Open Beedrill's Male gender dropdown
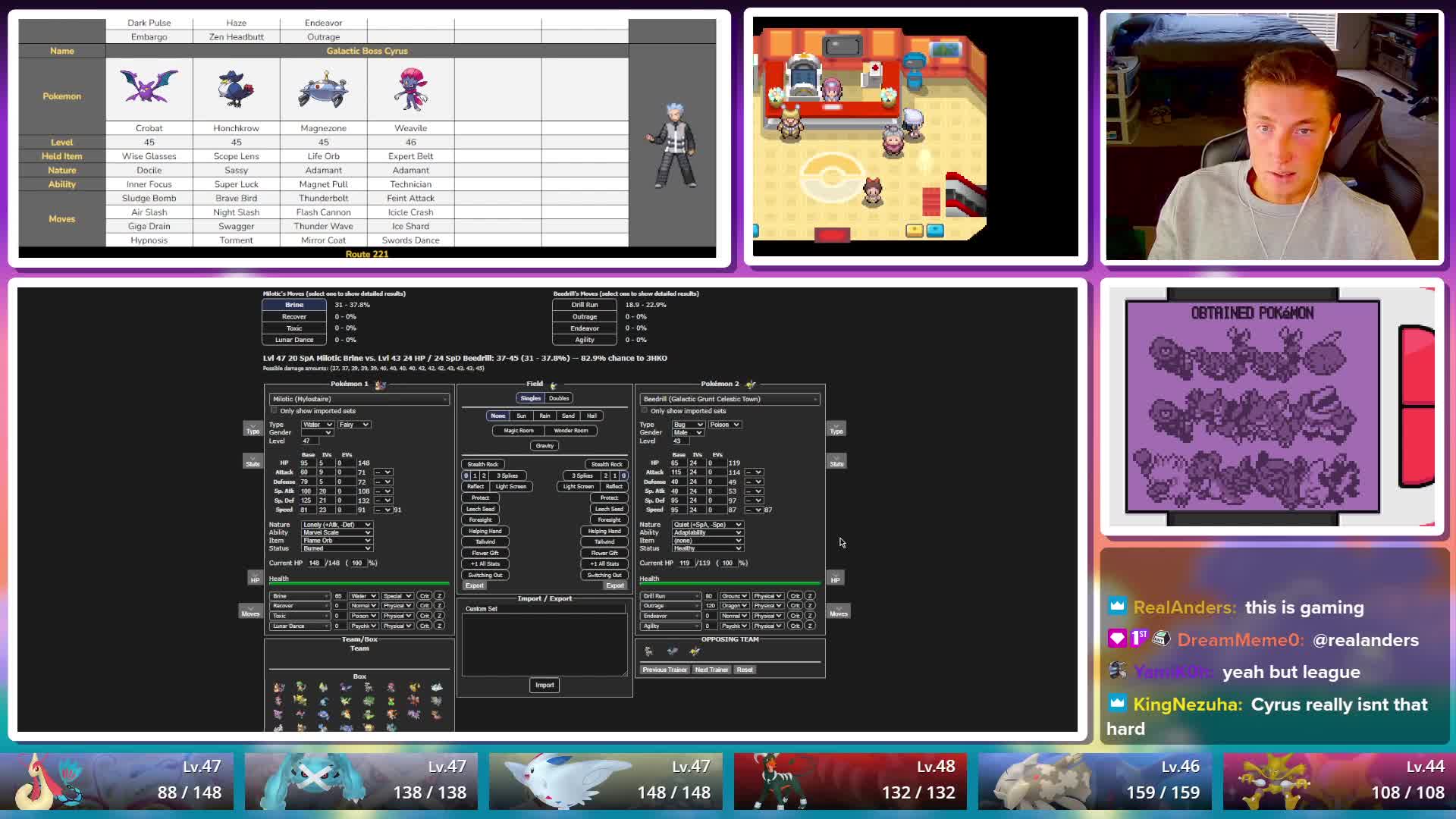1456x819 pixels. [x=687, y=432]
